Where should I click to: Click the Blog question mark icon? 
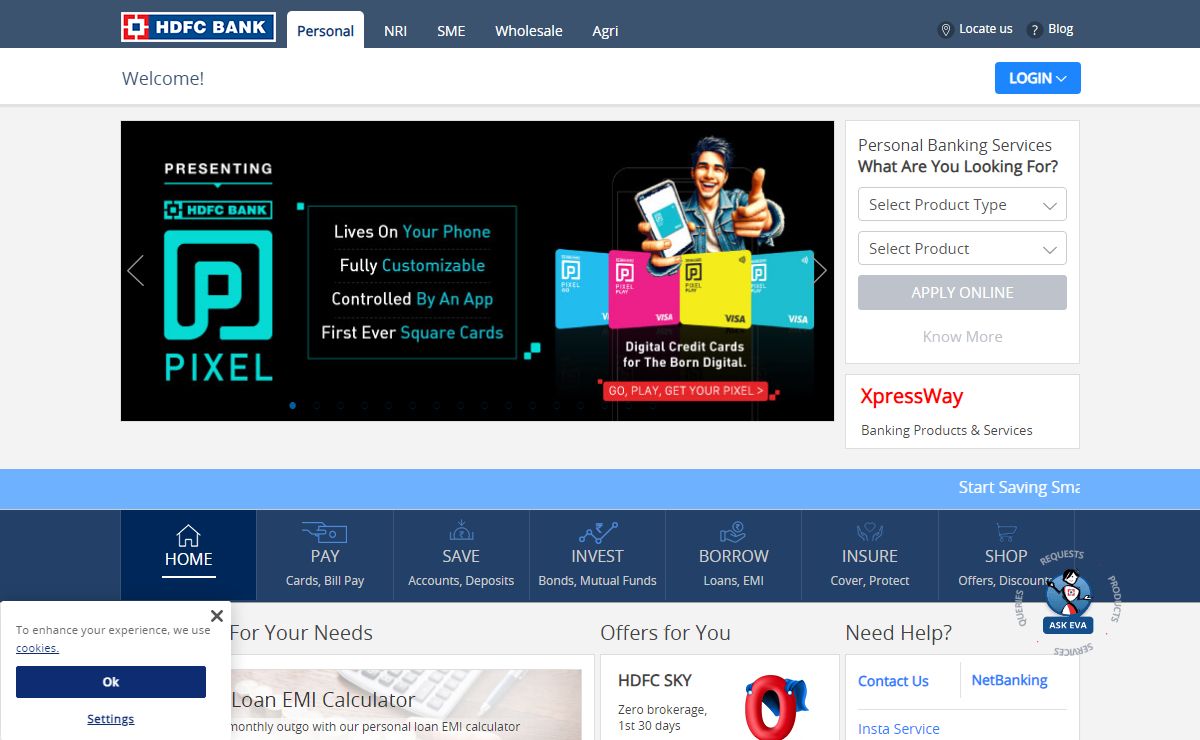point(1035,30)
